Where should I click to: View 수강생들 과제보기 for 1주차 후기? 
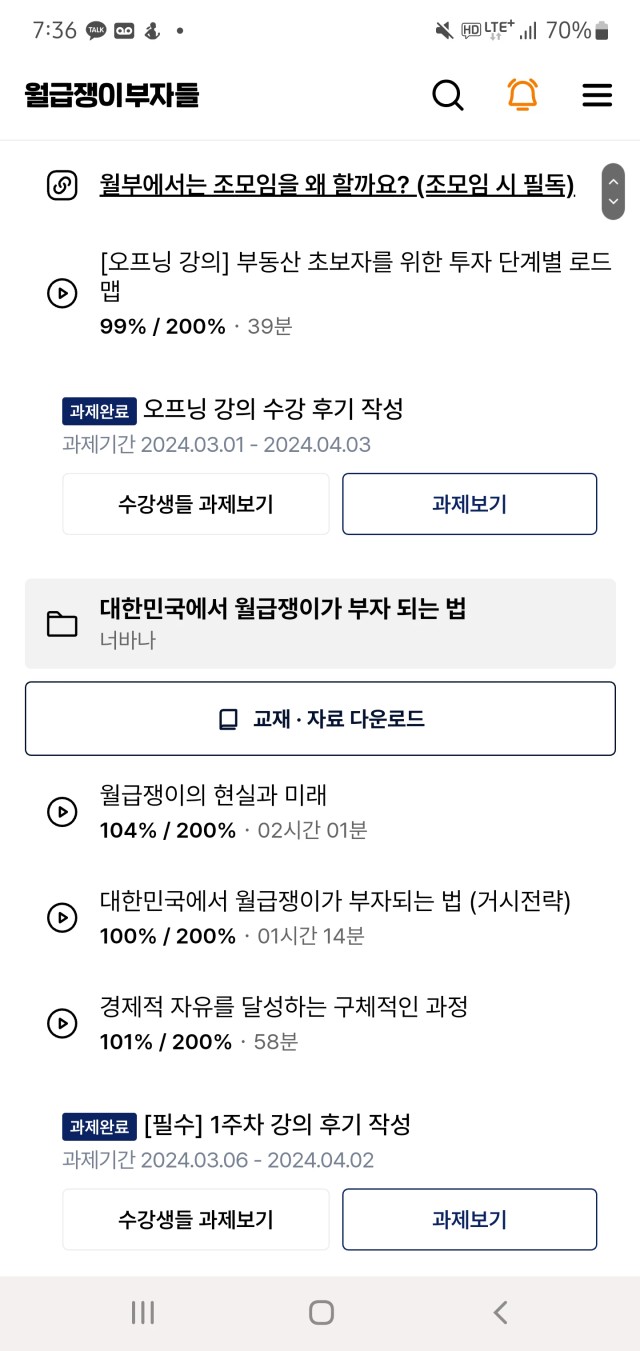(196, 1219)
